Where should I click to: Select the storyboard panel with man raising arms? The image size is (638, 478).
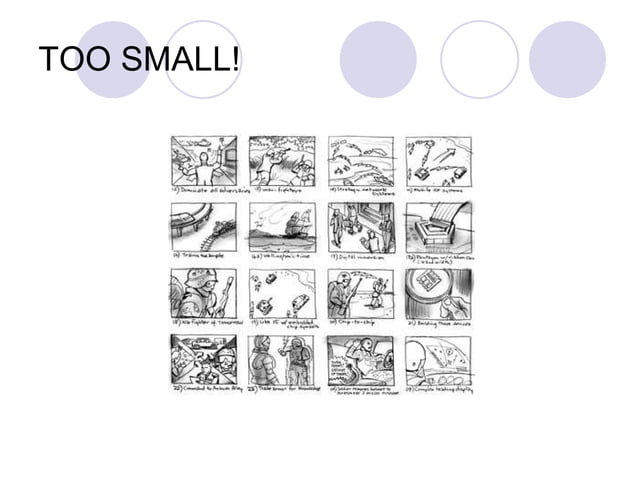tap(204, 161)
